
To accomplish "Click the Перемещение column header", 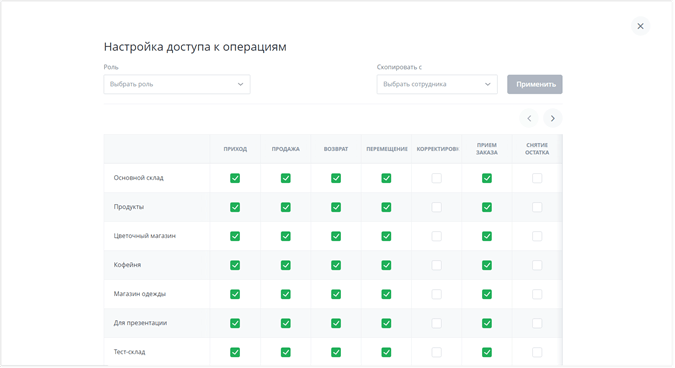I will [387, 149].
